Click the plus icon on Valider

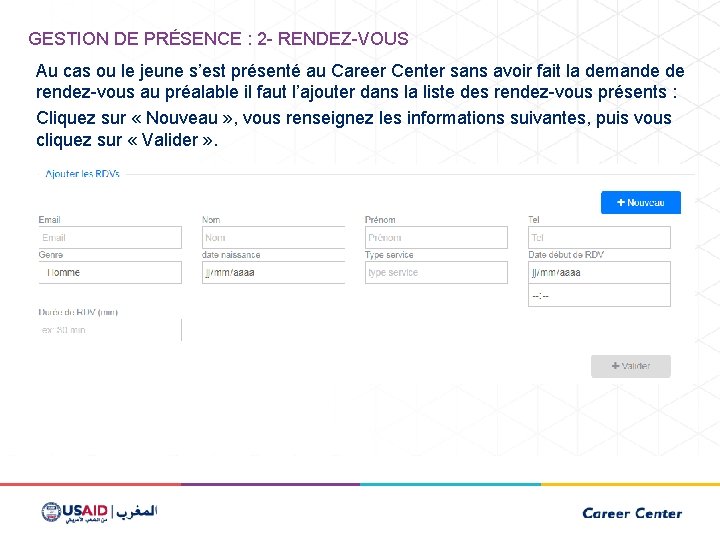click(x=615, y=366)
